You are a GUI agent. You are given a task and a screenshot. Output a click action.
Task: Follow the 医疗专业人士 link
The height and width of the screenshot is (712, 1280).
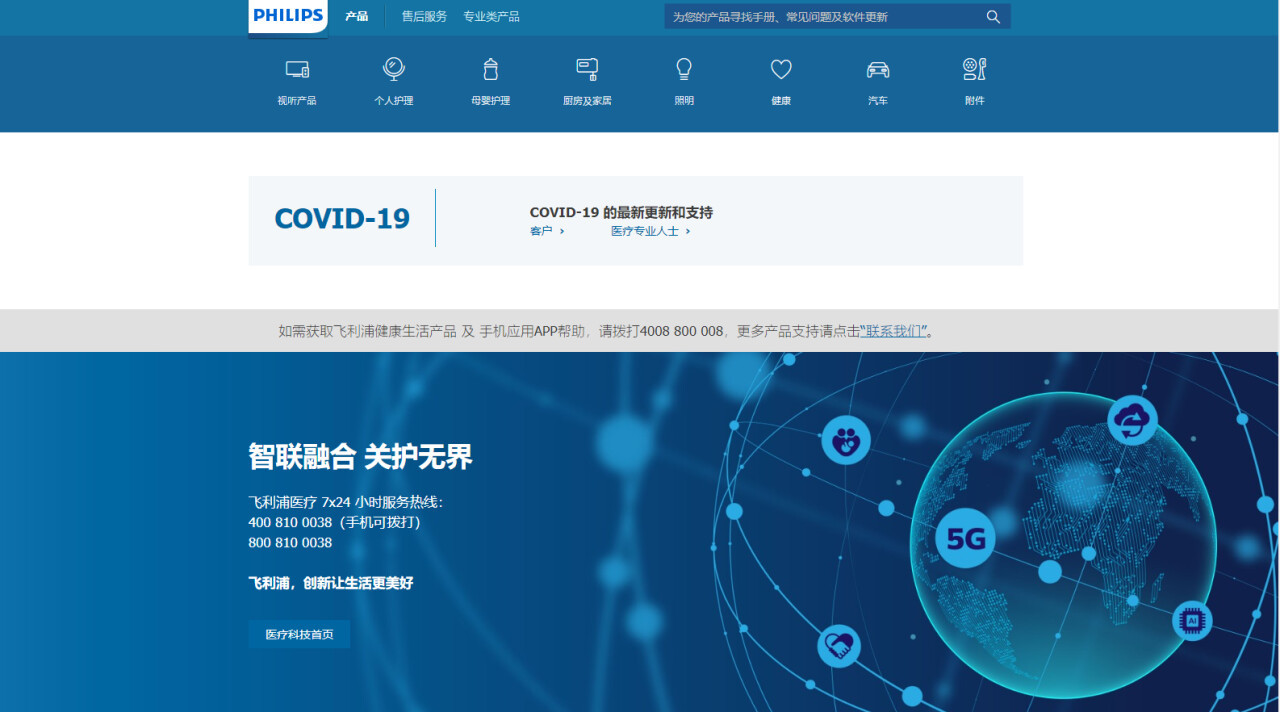[x=650, y=231]
